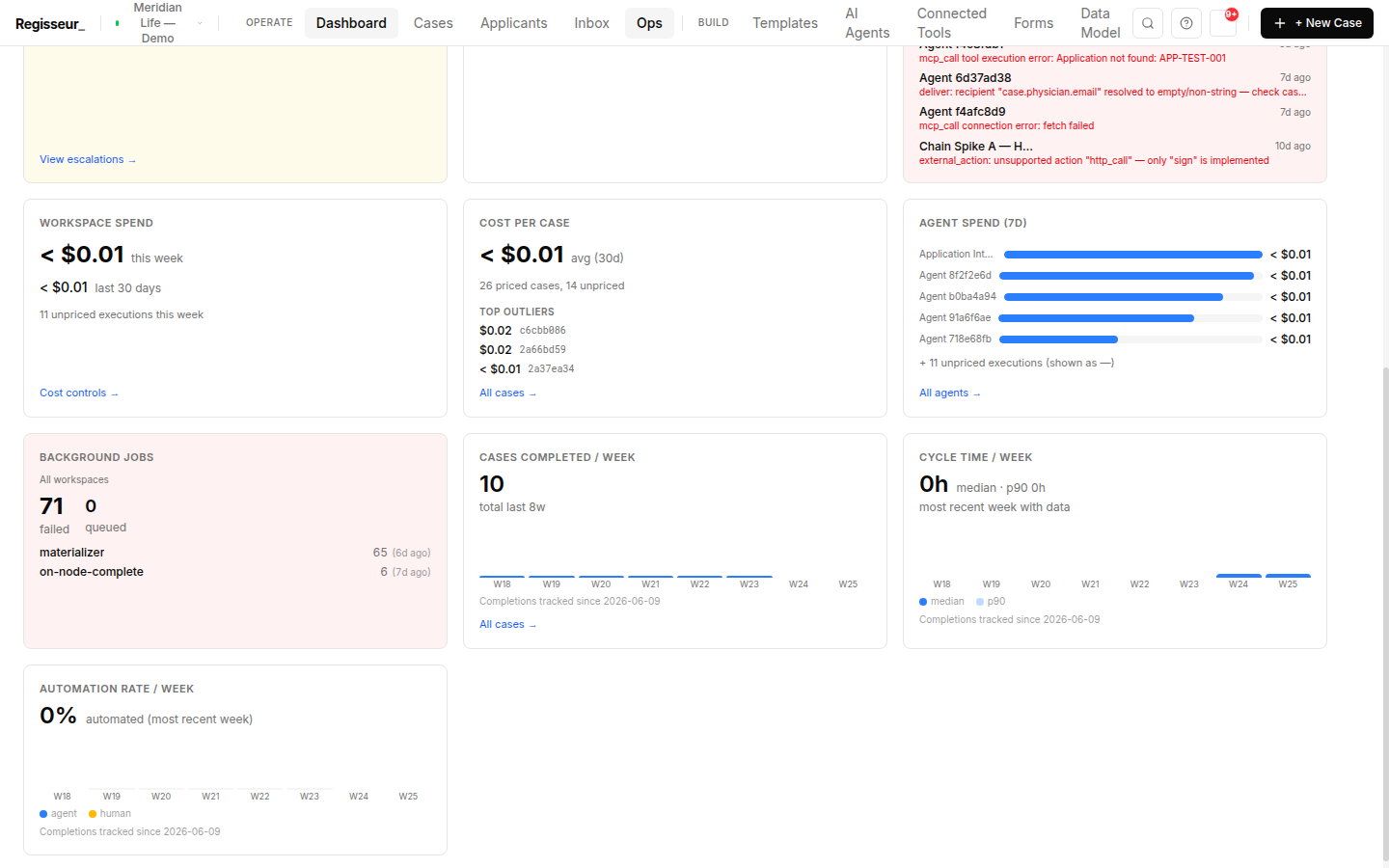Click the Agent 8f2f2e6d spend bar
This screenshot has width=1389, height=868.
coord(1129,276)
